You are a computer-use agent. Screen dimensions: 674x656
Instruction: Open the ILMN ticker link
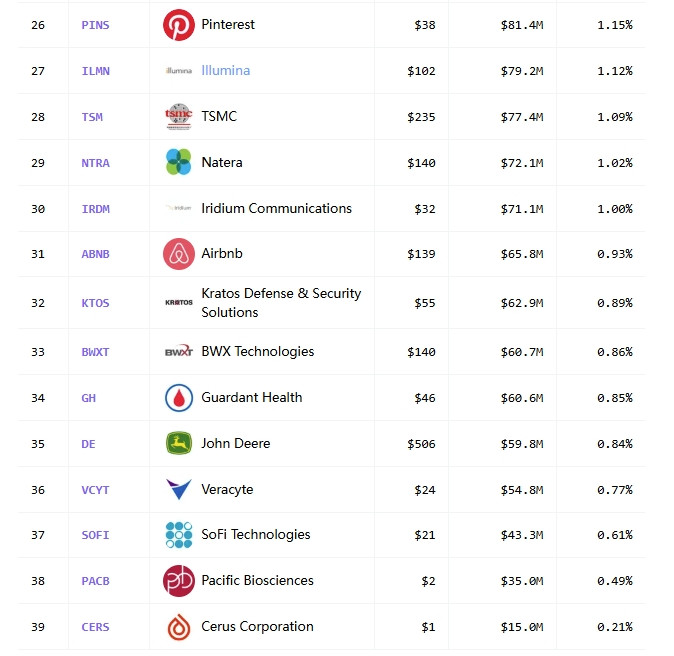tap(95, 71)
